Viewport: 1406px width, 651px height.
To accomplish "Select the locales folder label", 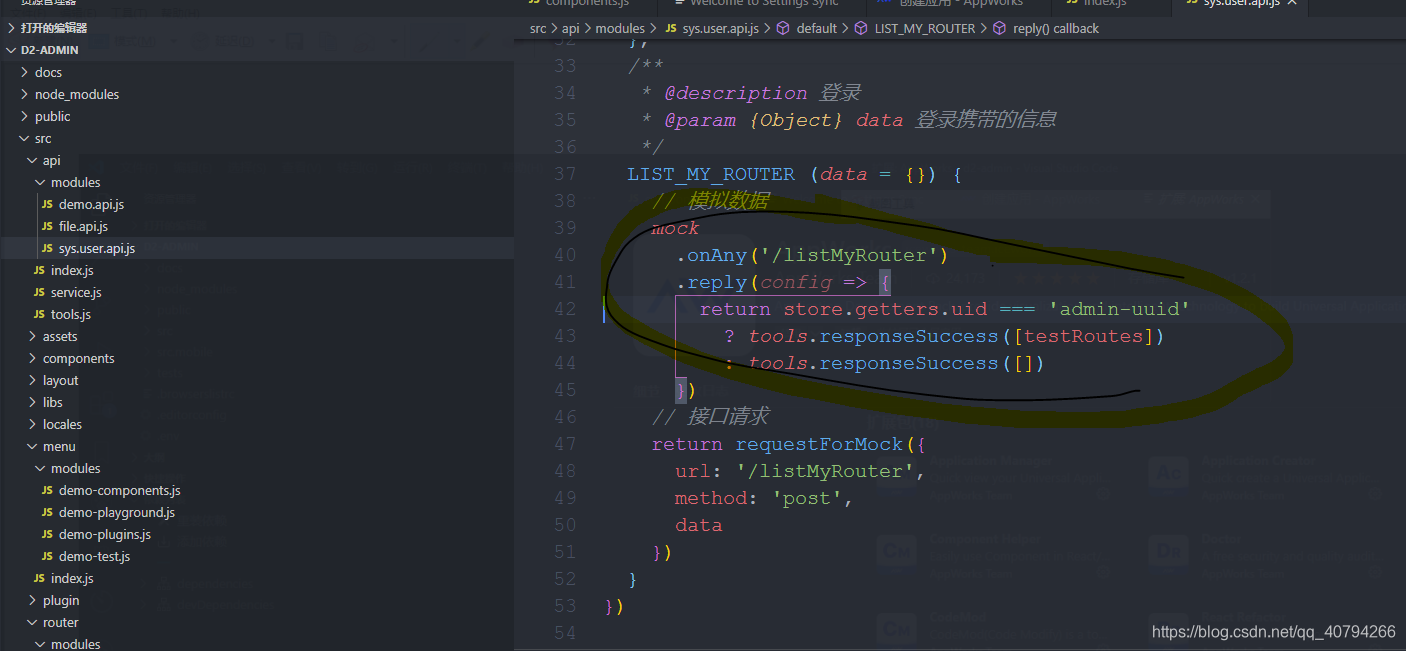I will coord(62,424).
